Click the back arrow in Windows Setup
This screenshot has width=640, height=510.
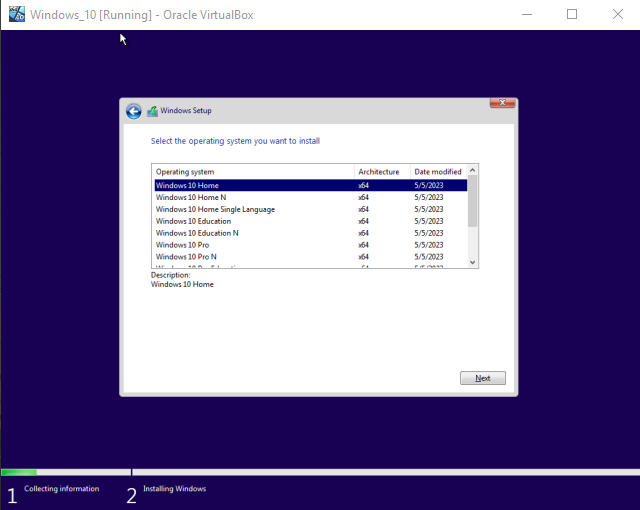tap(133, 111)
